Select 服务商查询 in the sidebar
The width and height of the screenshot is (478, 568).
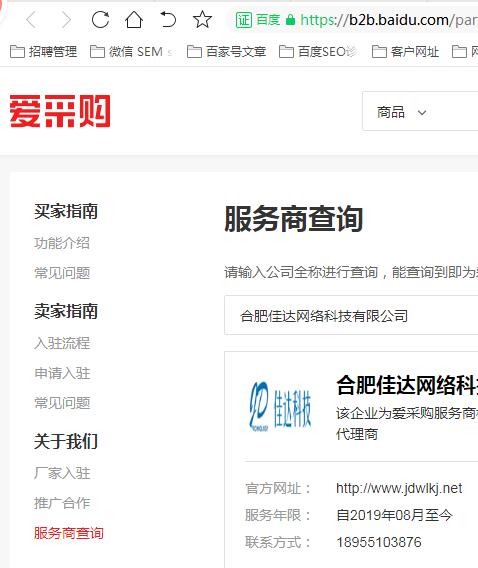69,533
